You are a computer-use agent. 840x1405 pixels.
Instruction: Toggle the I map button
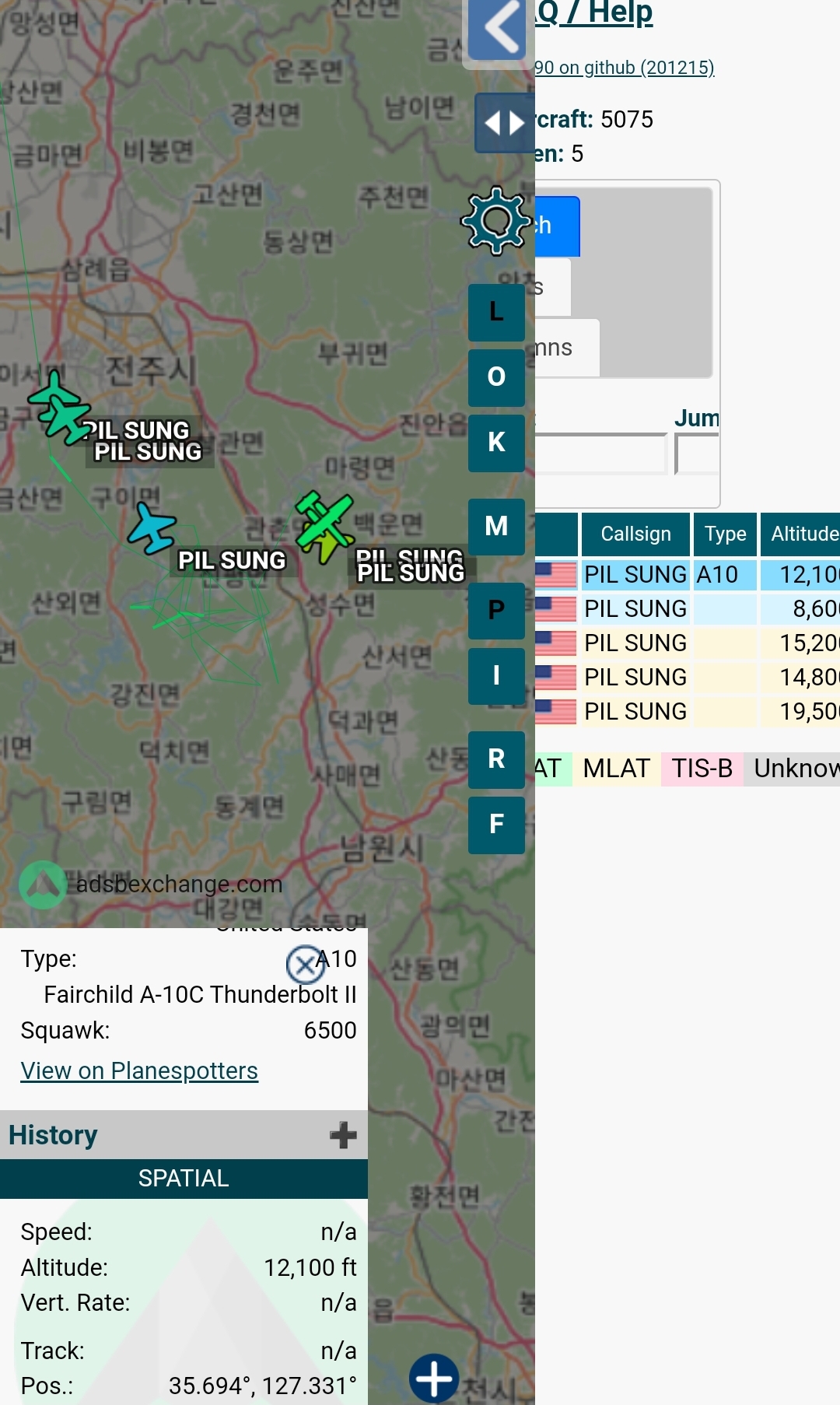pos(496,675)
